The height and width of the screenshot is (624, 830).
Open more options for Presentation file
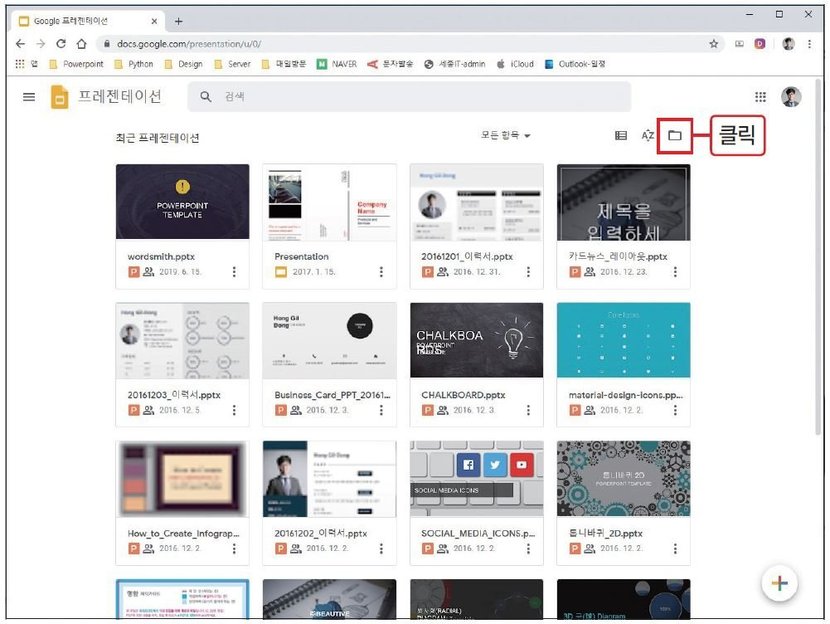[381, 272]
